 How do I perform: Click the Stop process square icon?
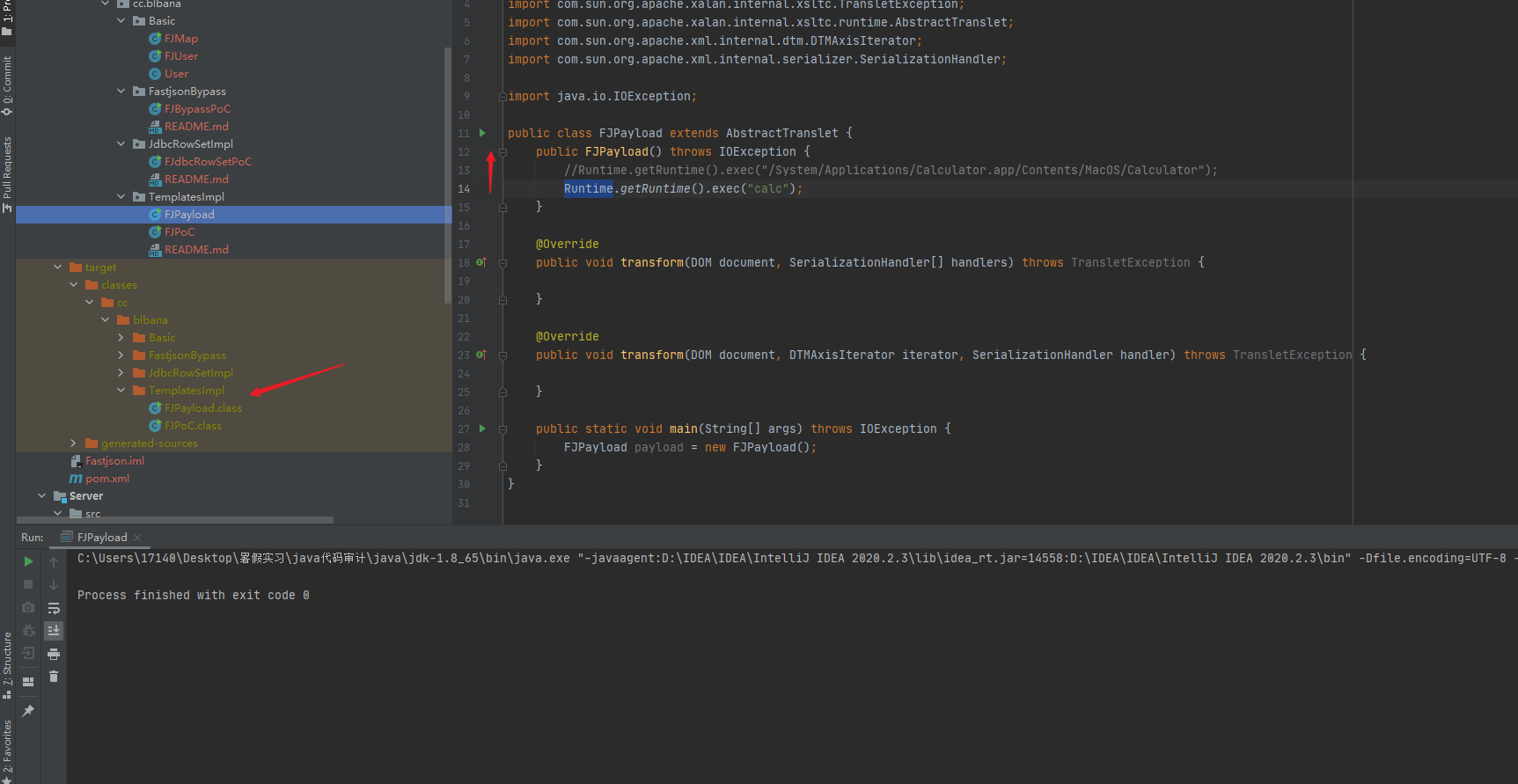[x=28, y=584]
